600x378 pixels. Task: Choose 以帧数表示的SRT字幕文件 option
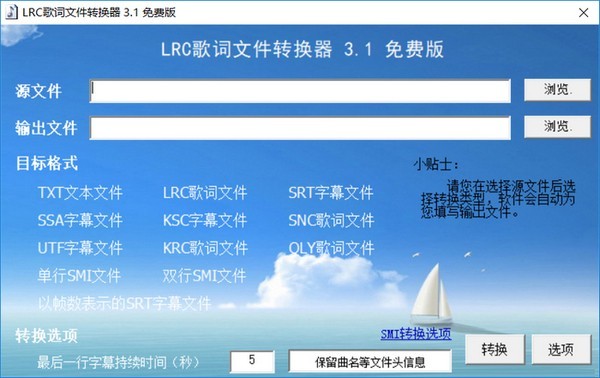point(124,303)
